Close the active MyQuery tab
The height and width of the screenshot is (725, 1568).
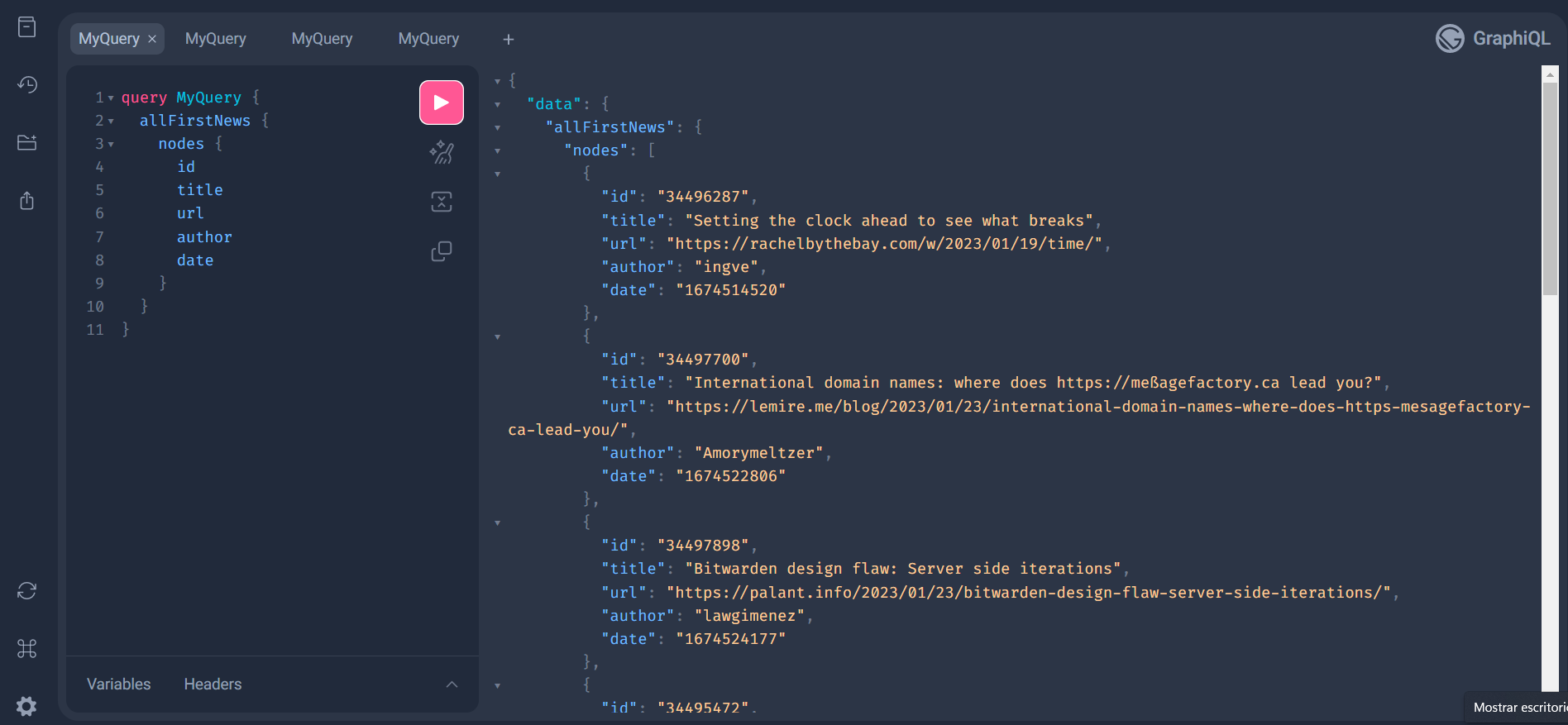[152, 39]
